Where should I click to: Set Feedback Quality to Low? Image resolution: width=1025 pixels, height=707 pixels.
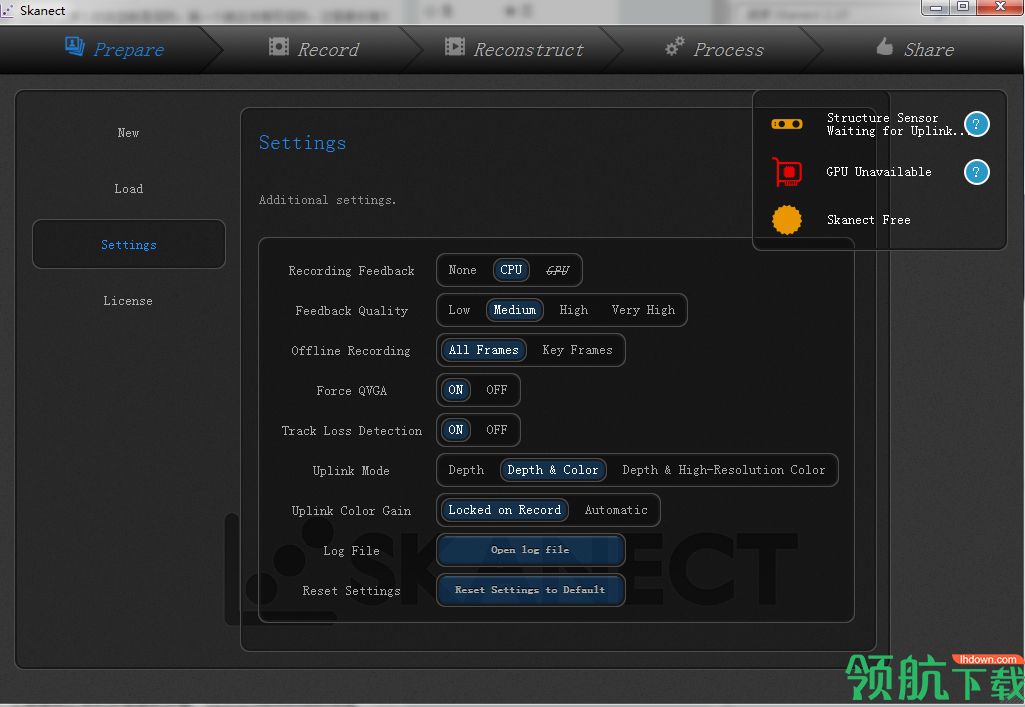459,310
